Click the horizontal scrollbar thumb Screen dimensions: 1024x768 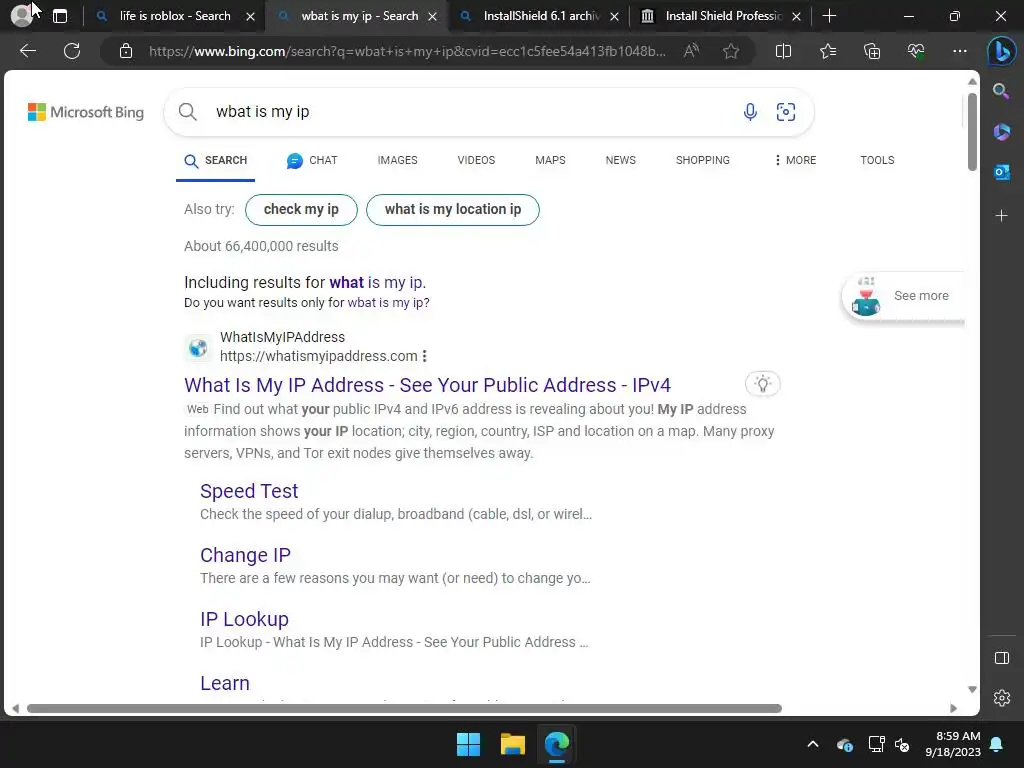404,709
